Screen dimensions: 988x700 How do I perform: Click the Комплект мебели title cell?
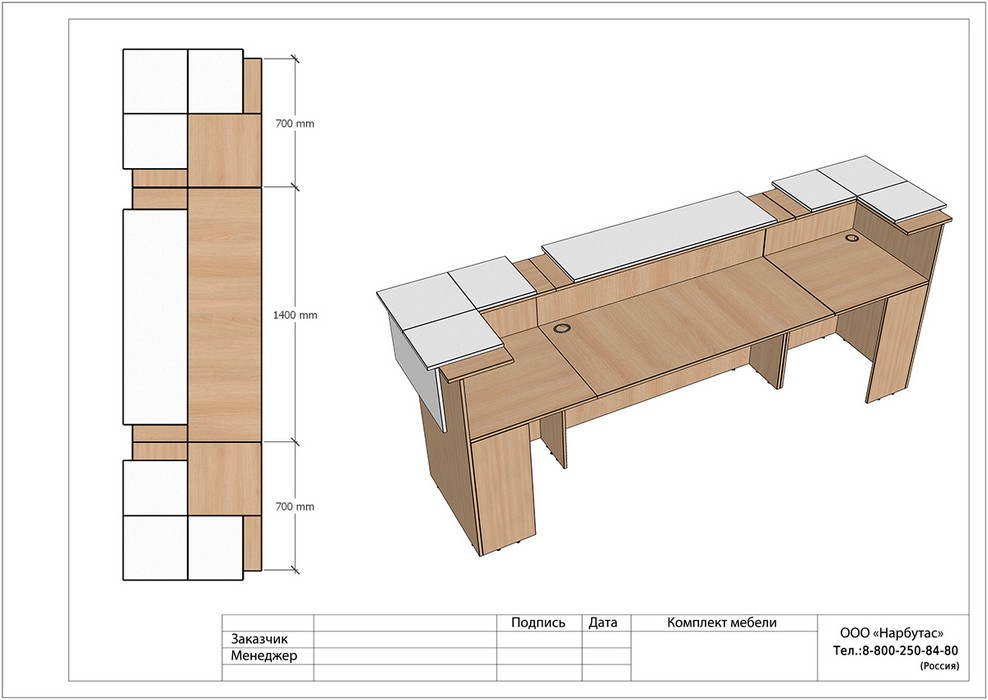pos(721,622)
